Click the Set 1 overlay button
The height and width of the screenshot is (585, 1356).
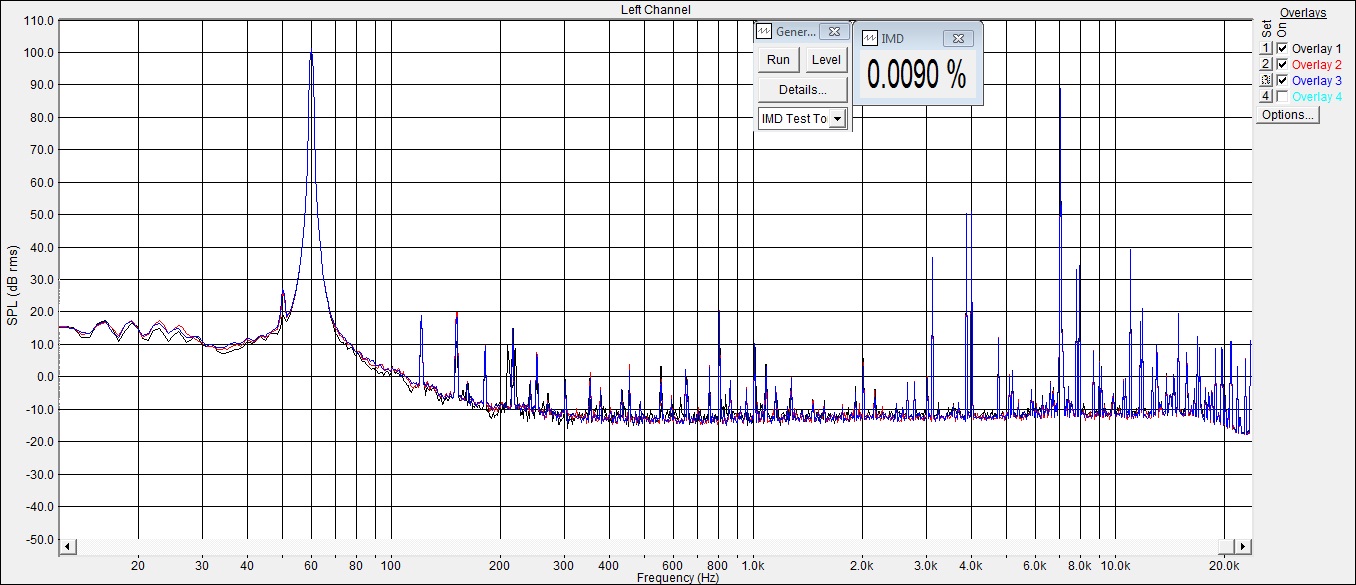click(1265, 48)
